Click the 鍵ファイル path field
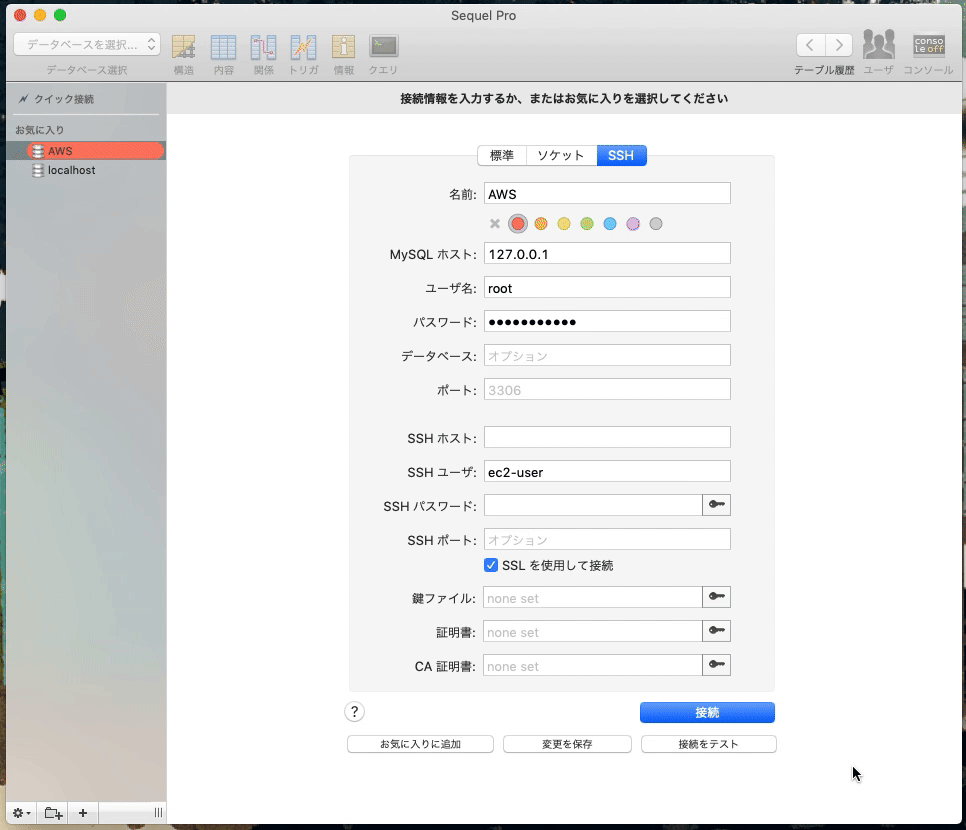966x830 pixels. coord(593,597)
